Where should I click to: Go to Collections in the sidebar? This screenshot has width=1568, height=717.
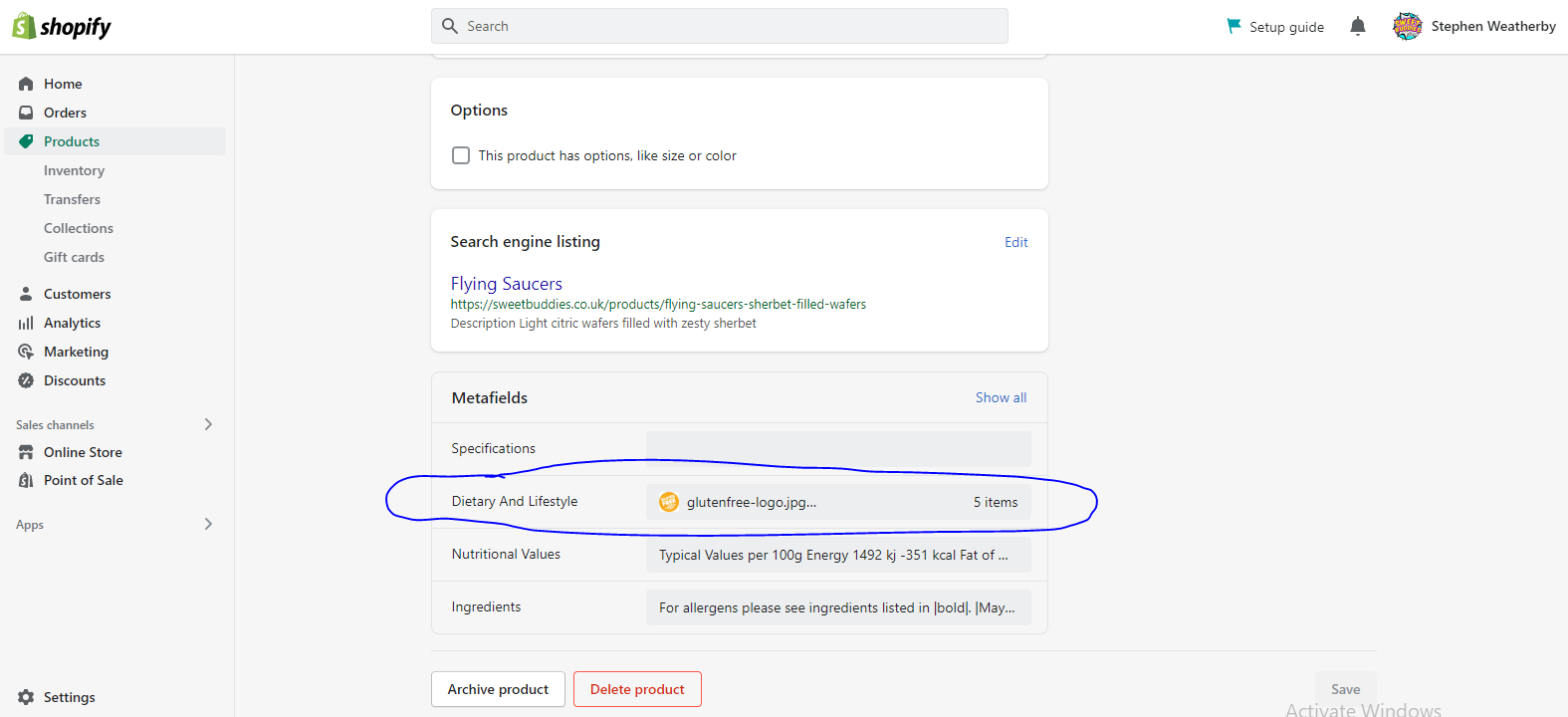coord(79,228)
